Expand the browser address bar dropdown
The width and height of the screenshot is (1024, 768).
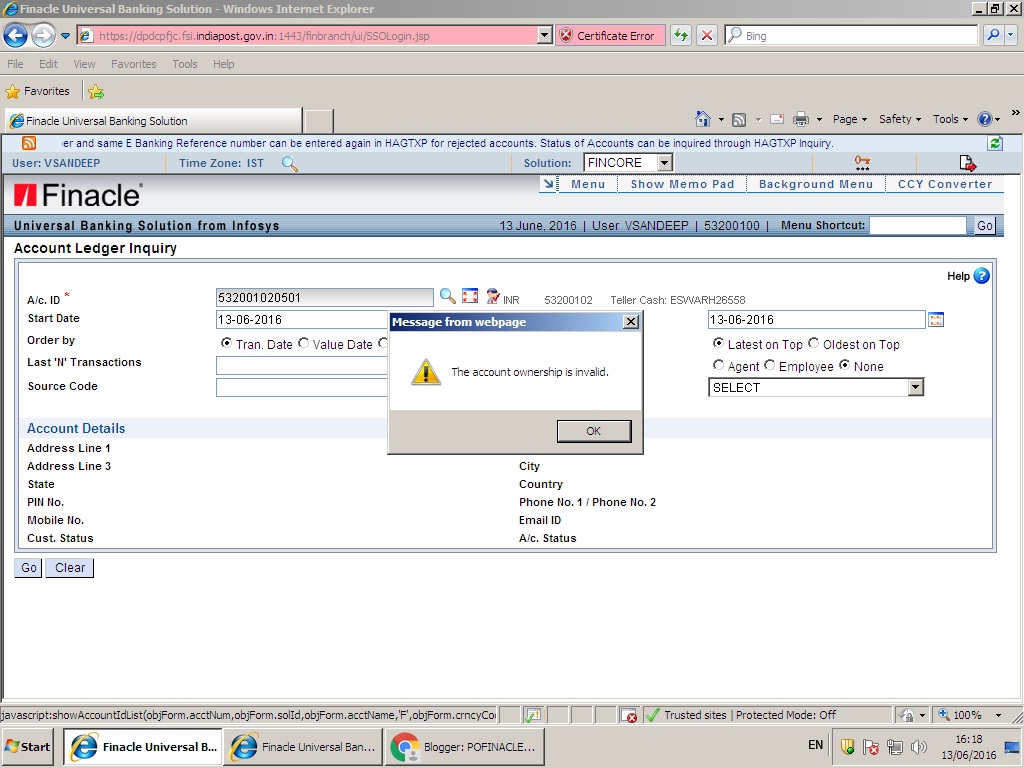543,34
